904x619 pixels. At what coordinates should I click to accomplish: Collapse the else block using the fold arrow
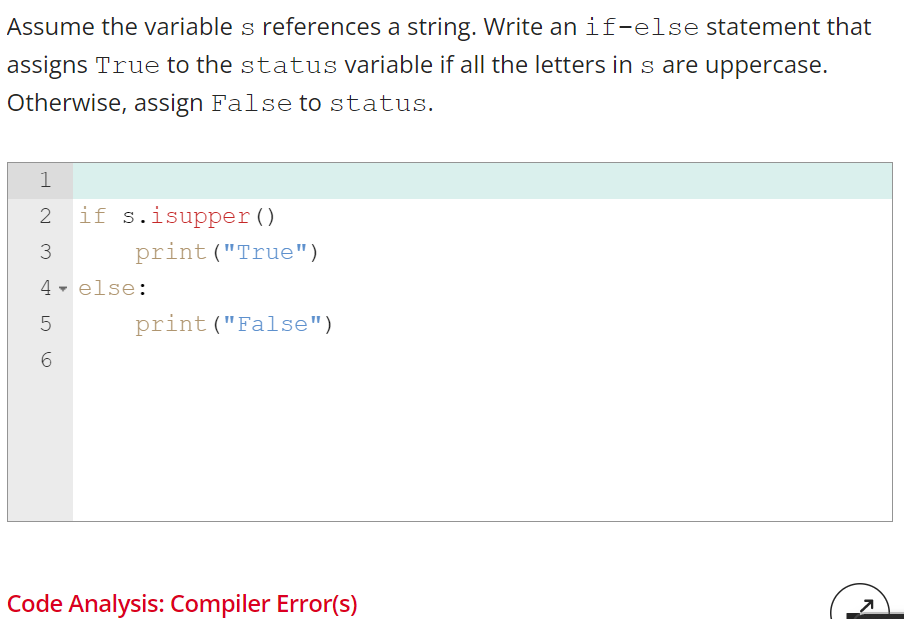pyautogui.click(x=63, y=288)
